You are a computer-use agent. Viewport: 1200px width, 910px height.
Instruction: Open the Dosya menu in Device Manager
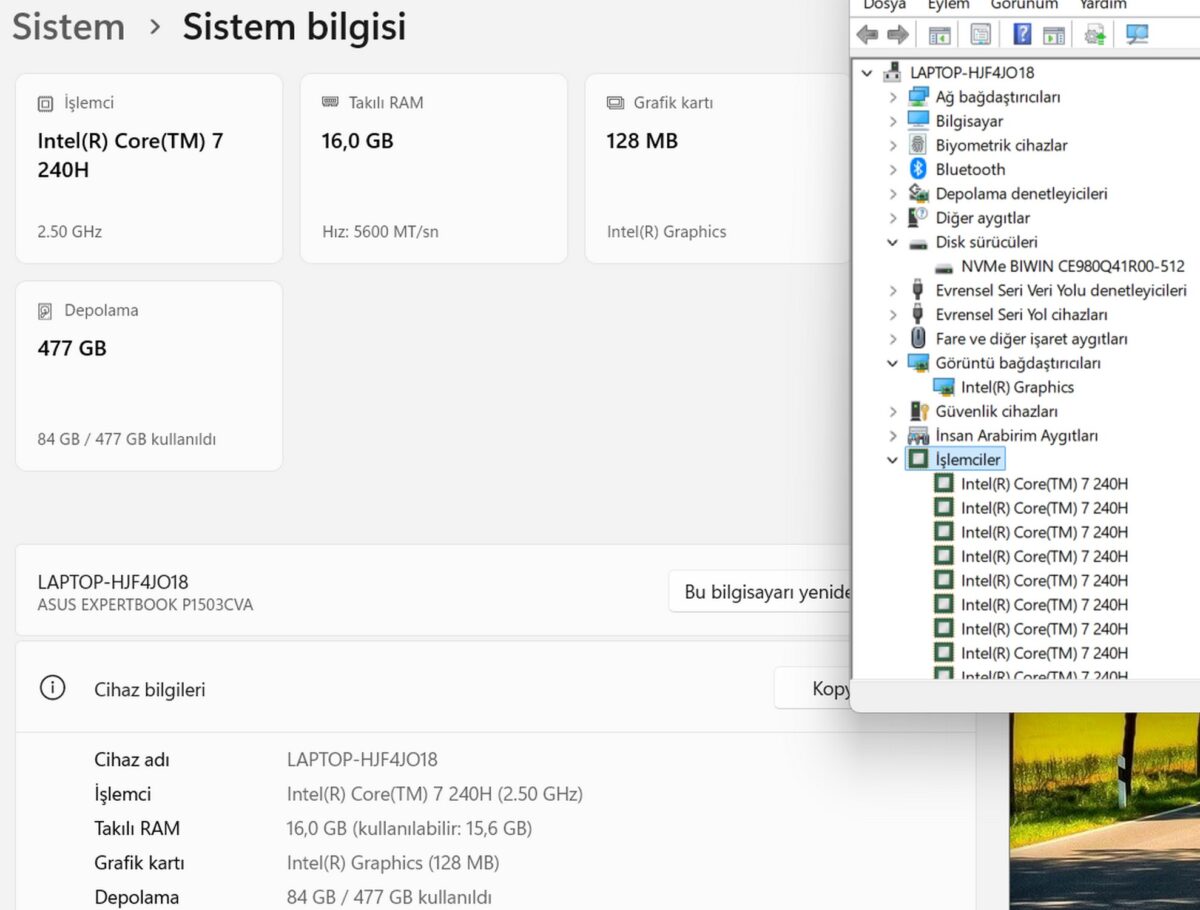point(884,5)
